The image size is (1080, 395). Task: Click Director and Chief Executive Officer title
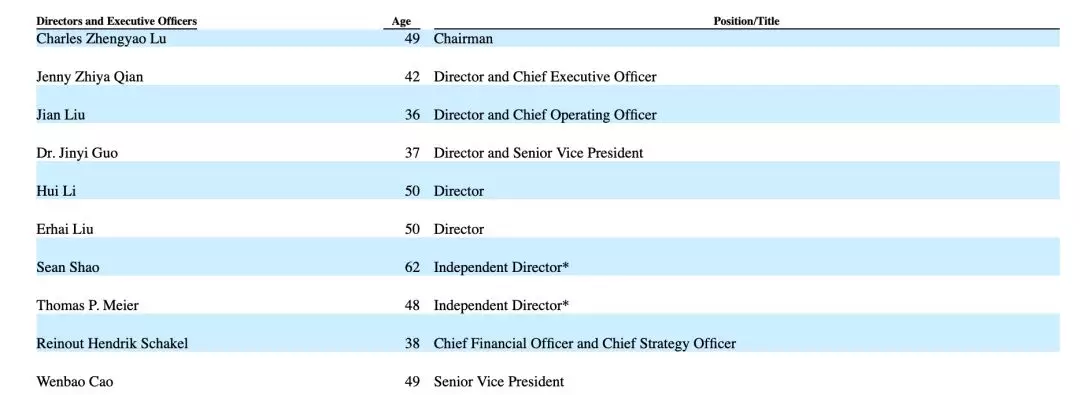545,77
